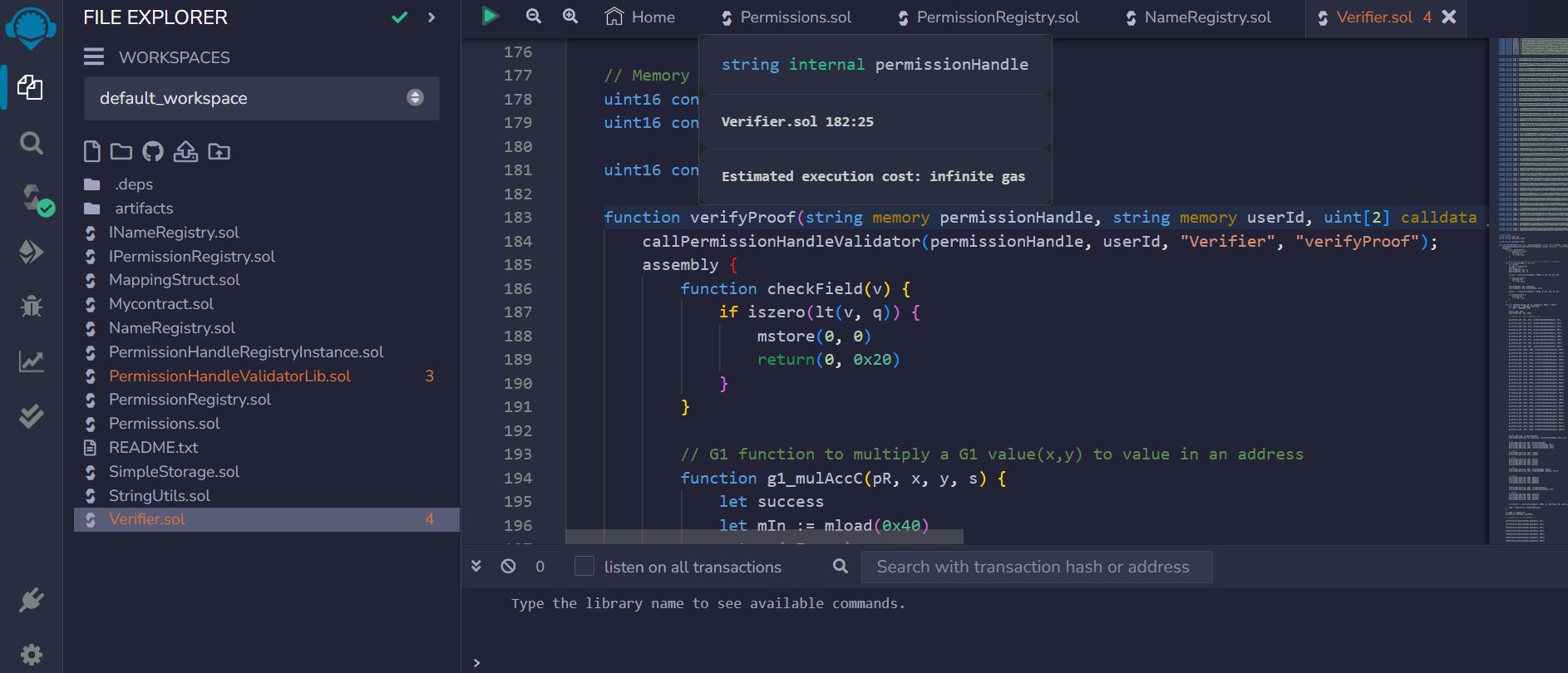
Task: Open workspaces hamburger menu
Action: click(x=94, y=56)
